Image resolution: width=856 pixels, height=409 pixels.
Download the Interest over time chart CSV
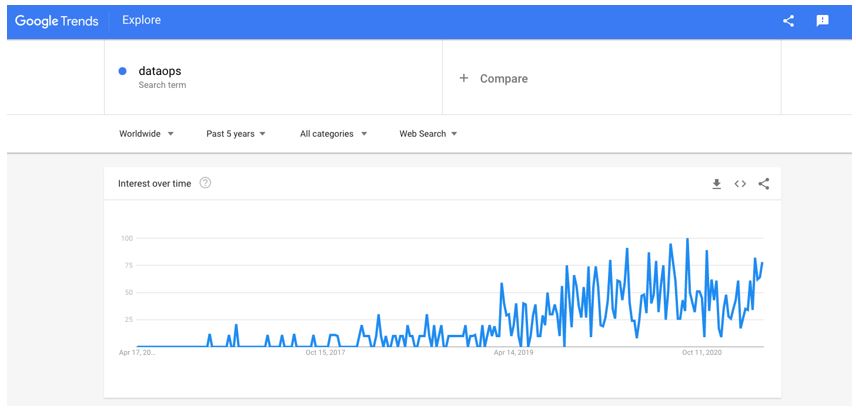pos(717,184)
